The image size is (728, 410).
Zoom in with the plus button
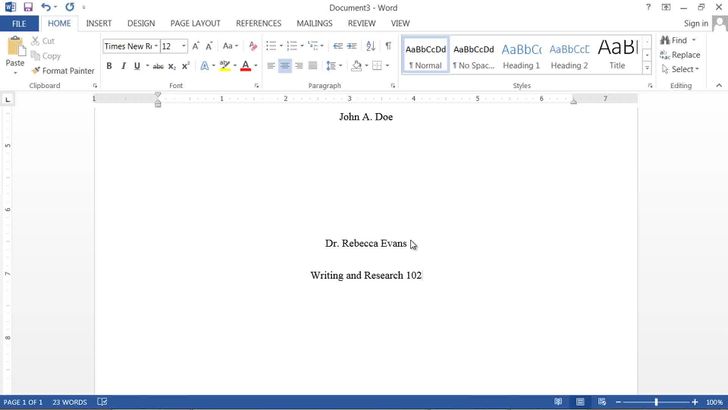[x=695, y=402]
